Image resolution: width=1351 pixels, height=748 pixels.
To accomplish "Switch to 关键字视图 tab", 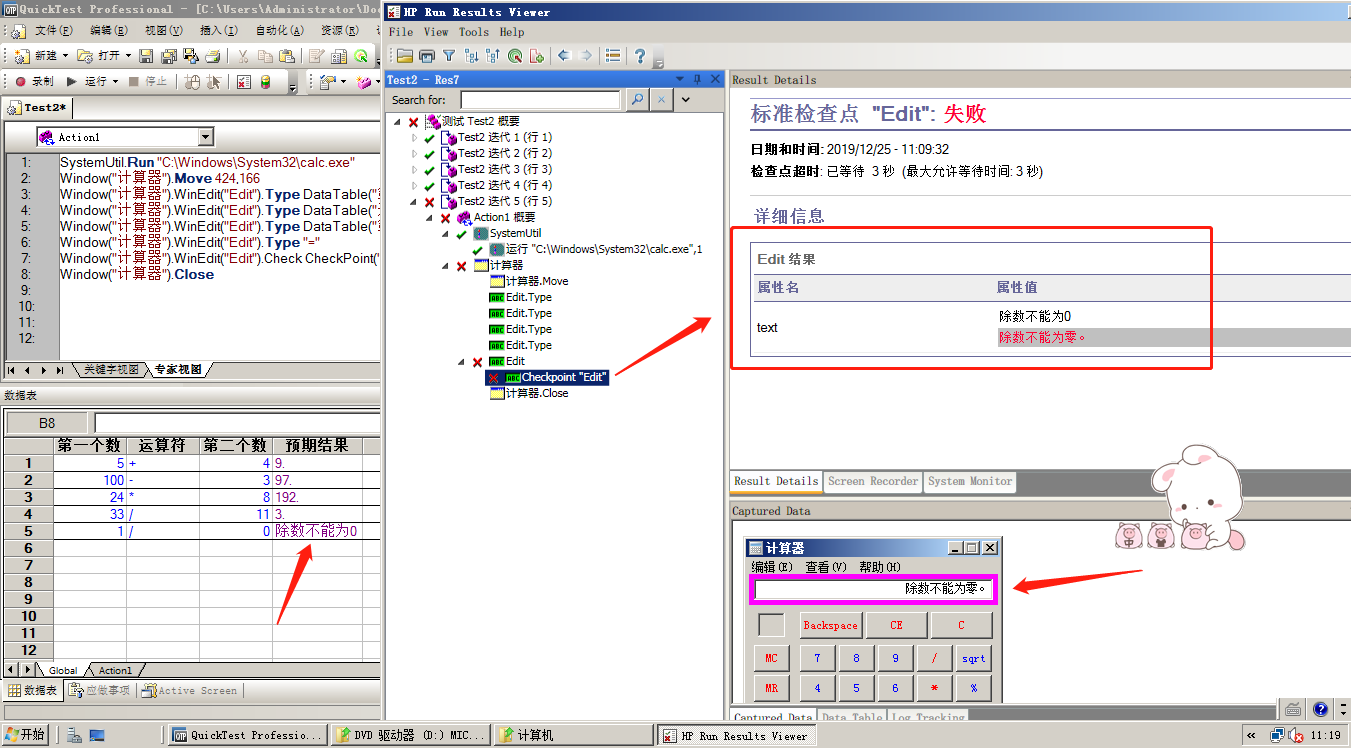I will point(111,370).
